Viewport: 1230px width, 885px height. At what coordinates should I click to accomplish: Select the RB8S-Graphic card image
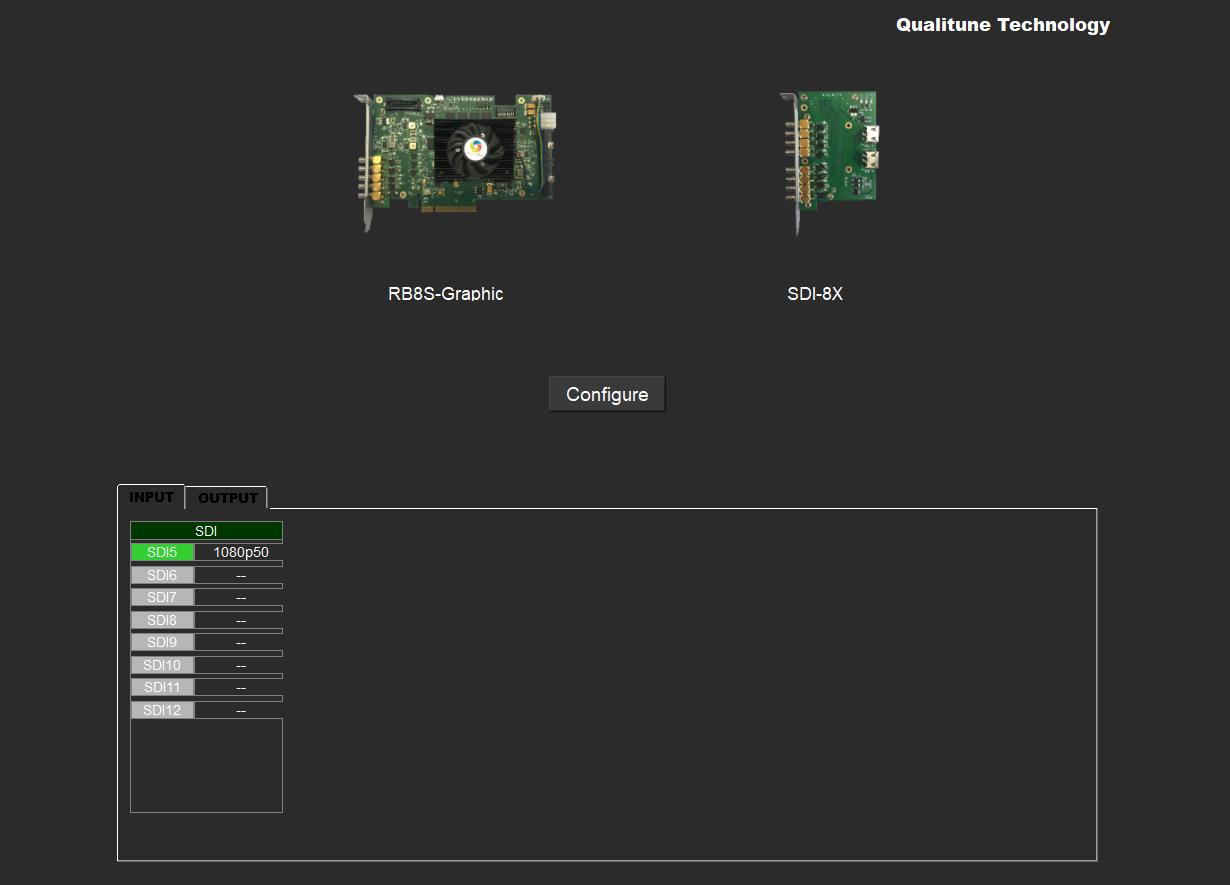(456, 163)
